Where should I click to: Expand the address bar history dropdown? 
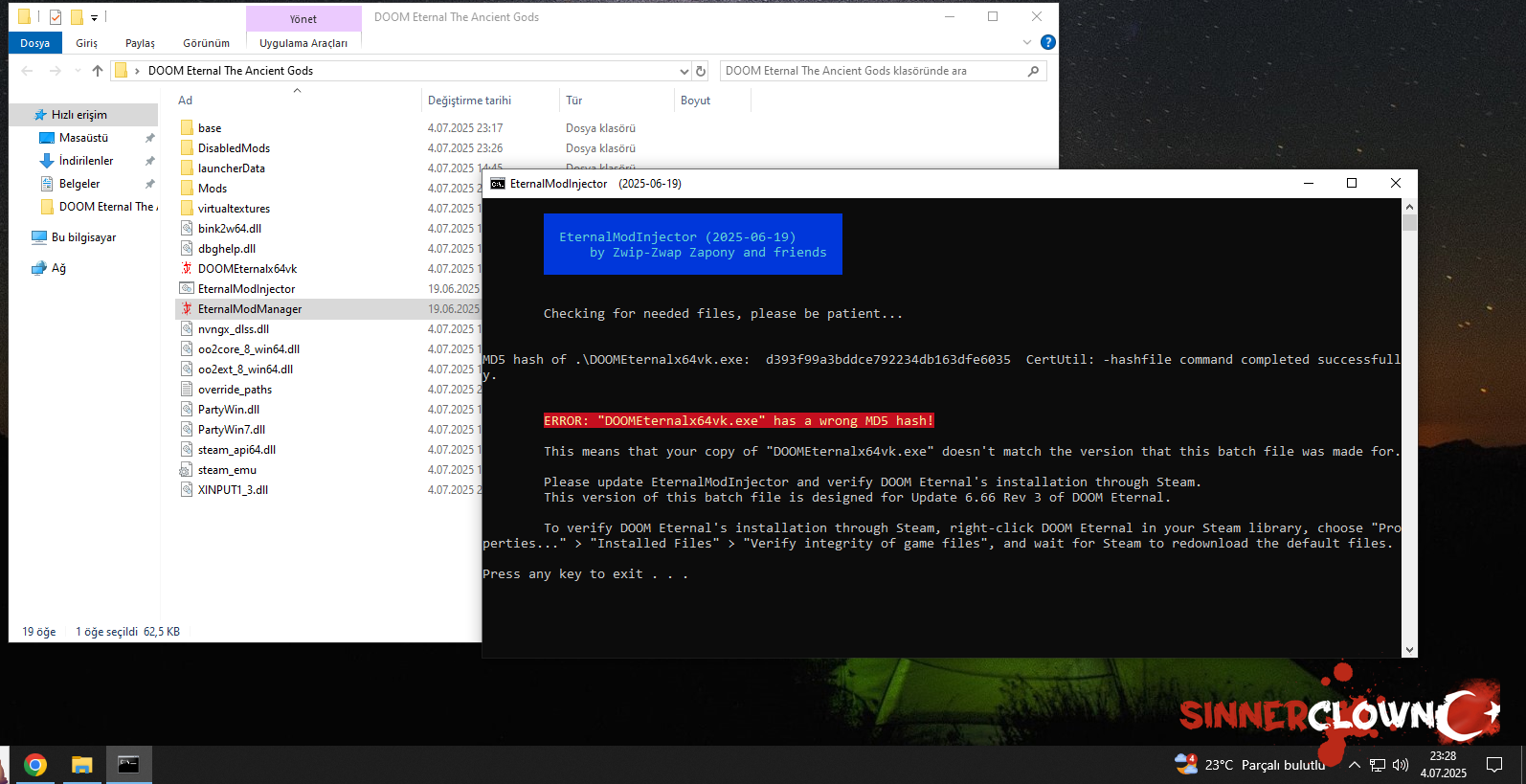pyautogui.click(x=684, y=71)
